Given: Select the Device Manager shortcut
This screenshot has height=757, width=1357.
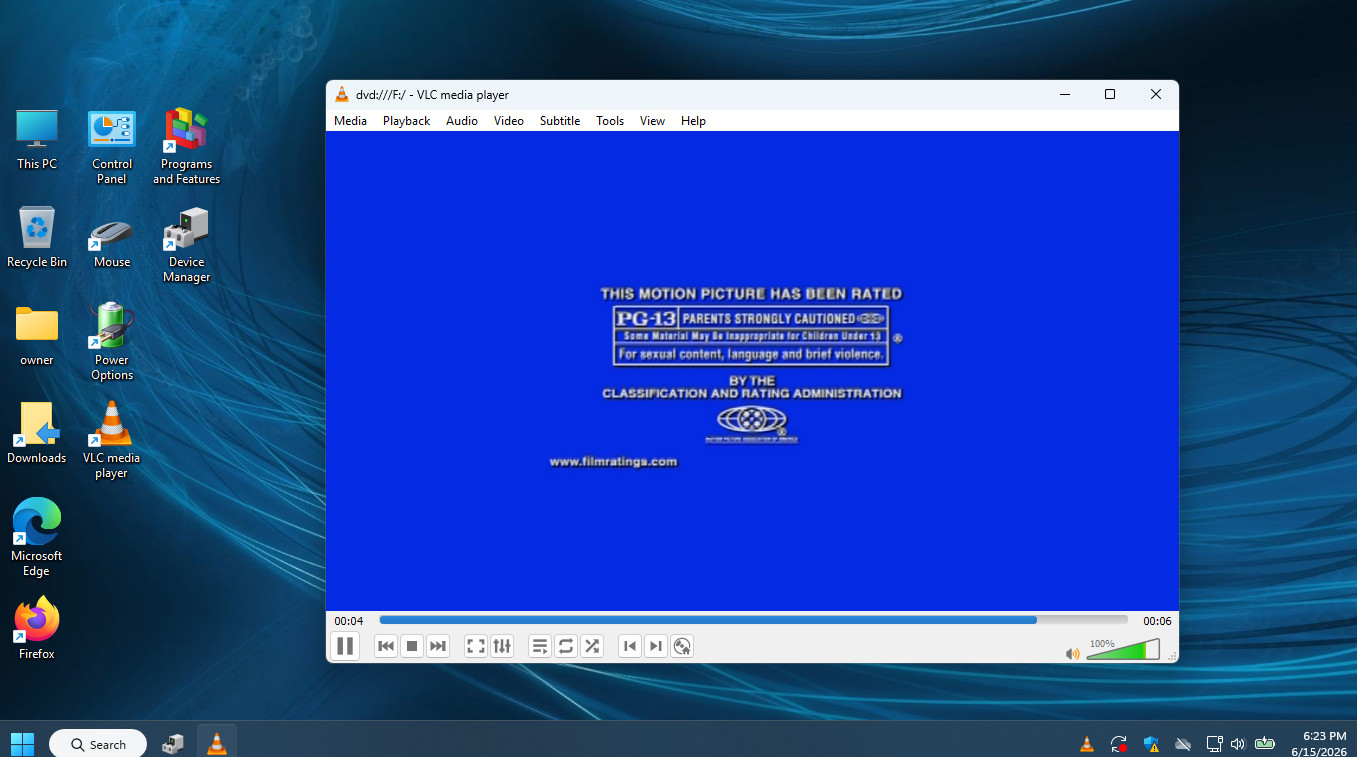Looking at the screenshot, I should [x=186, y=245].
